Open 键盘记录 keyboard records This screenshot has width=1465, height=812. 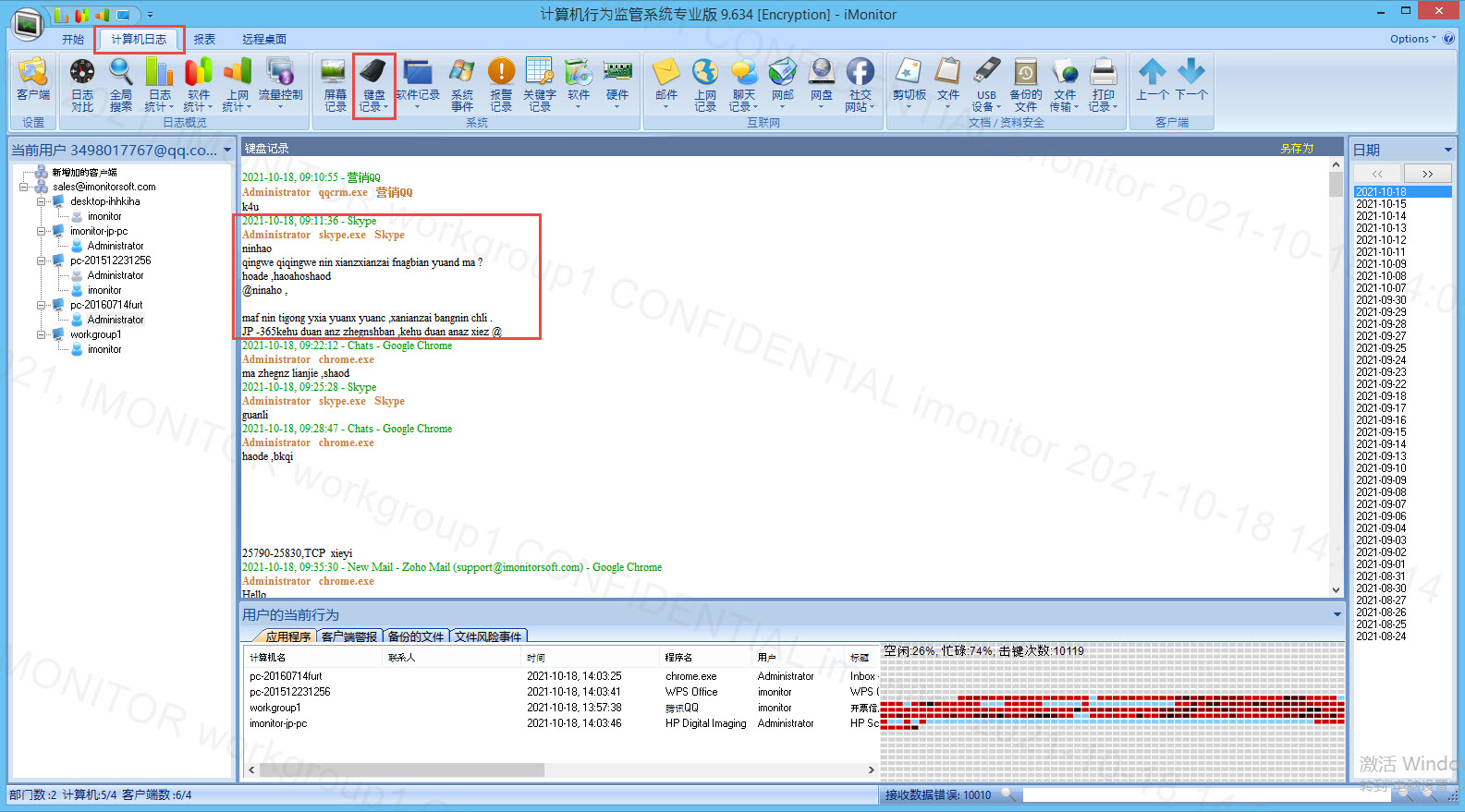[373, 85]
